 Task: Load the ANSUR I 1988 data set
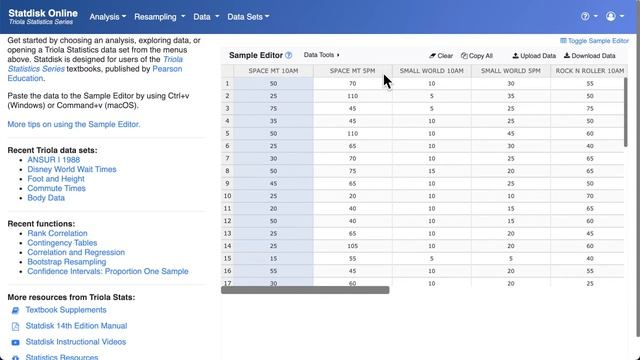[53, 160]
